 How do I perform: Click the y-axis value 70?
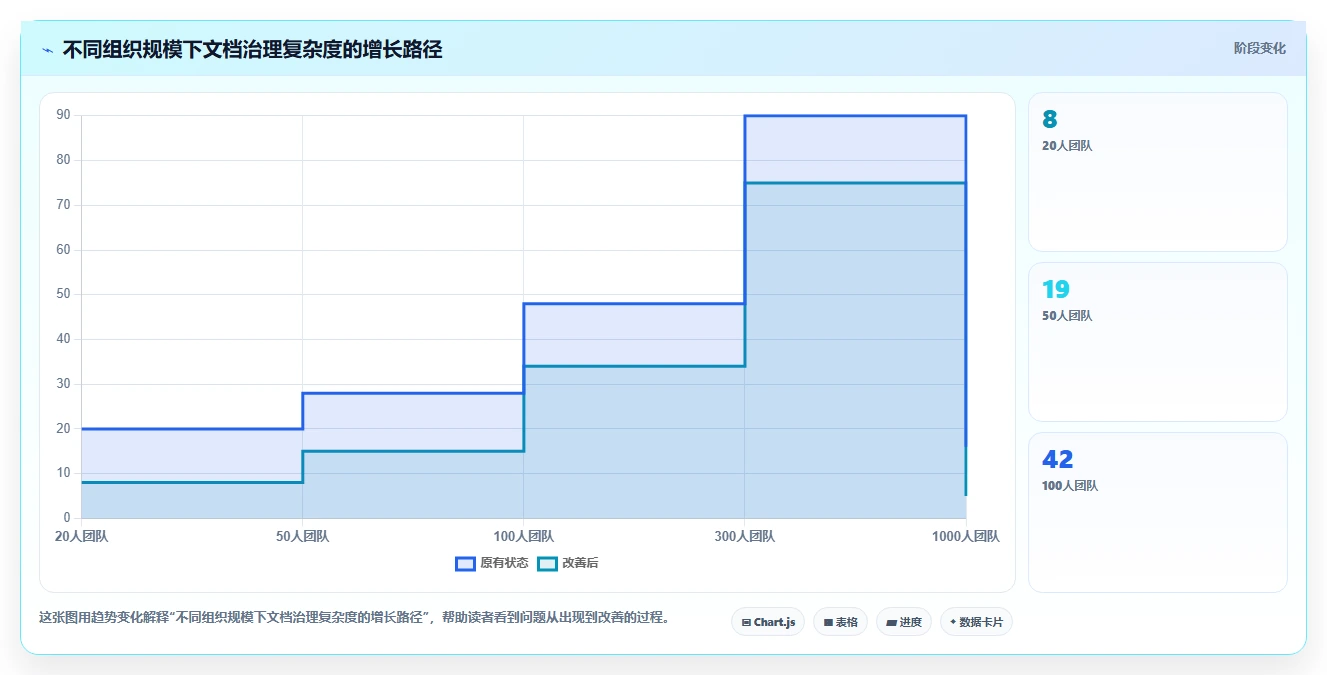click(x=63, y=205)
